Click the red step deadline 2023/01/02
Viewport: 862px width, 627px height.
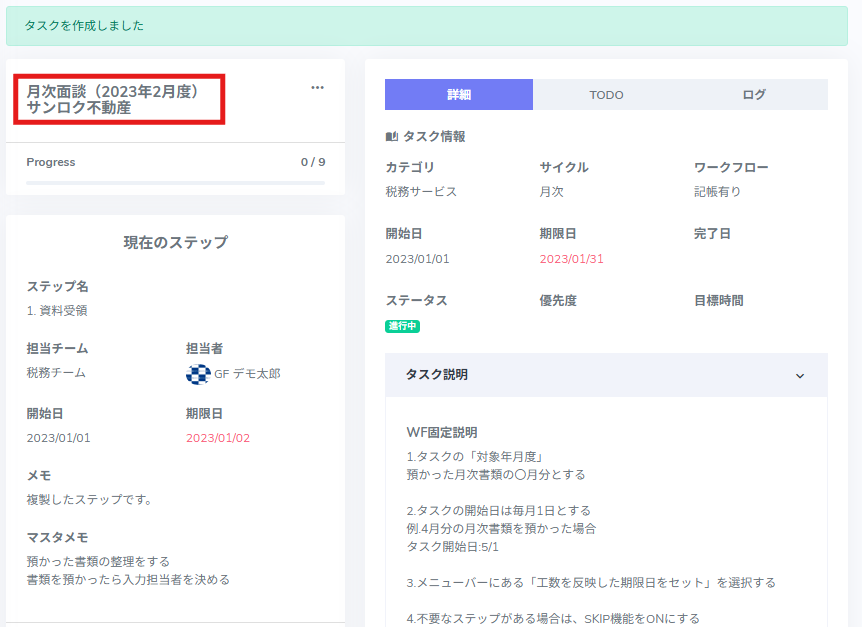point(218,438)
